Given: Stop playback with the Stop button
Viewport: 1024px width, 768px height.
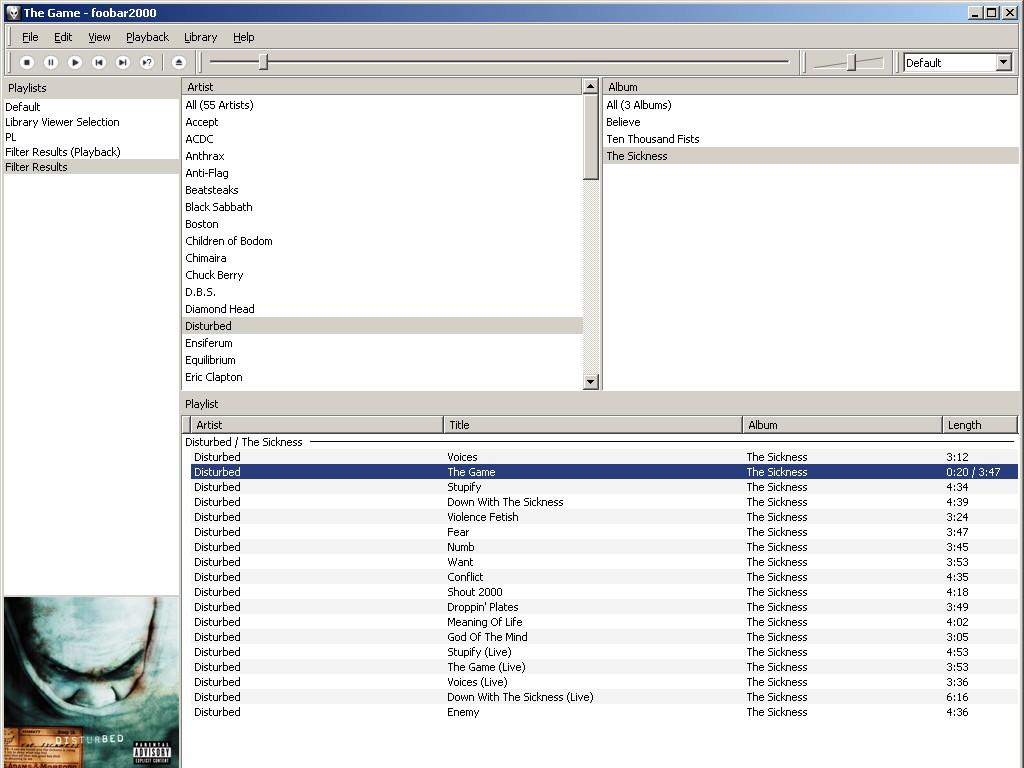Looking at the screenshot, I should click(27, 62).
